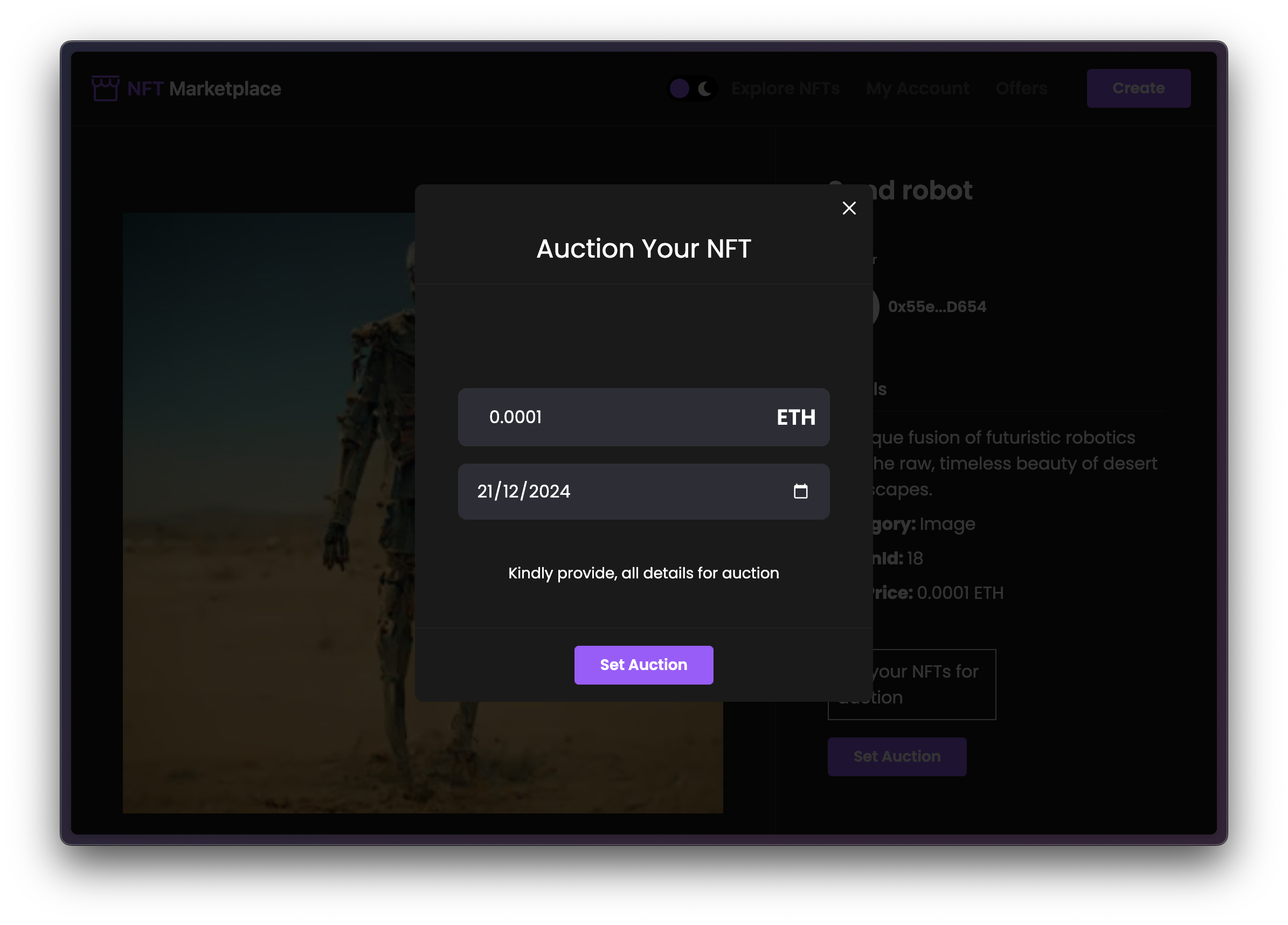Open My Account navigation link
Viewport: 1288px width, 925px height.
917,88
